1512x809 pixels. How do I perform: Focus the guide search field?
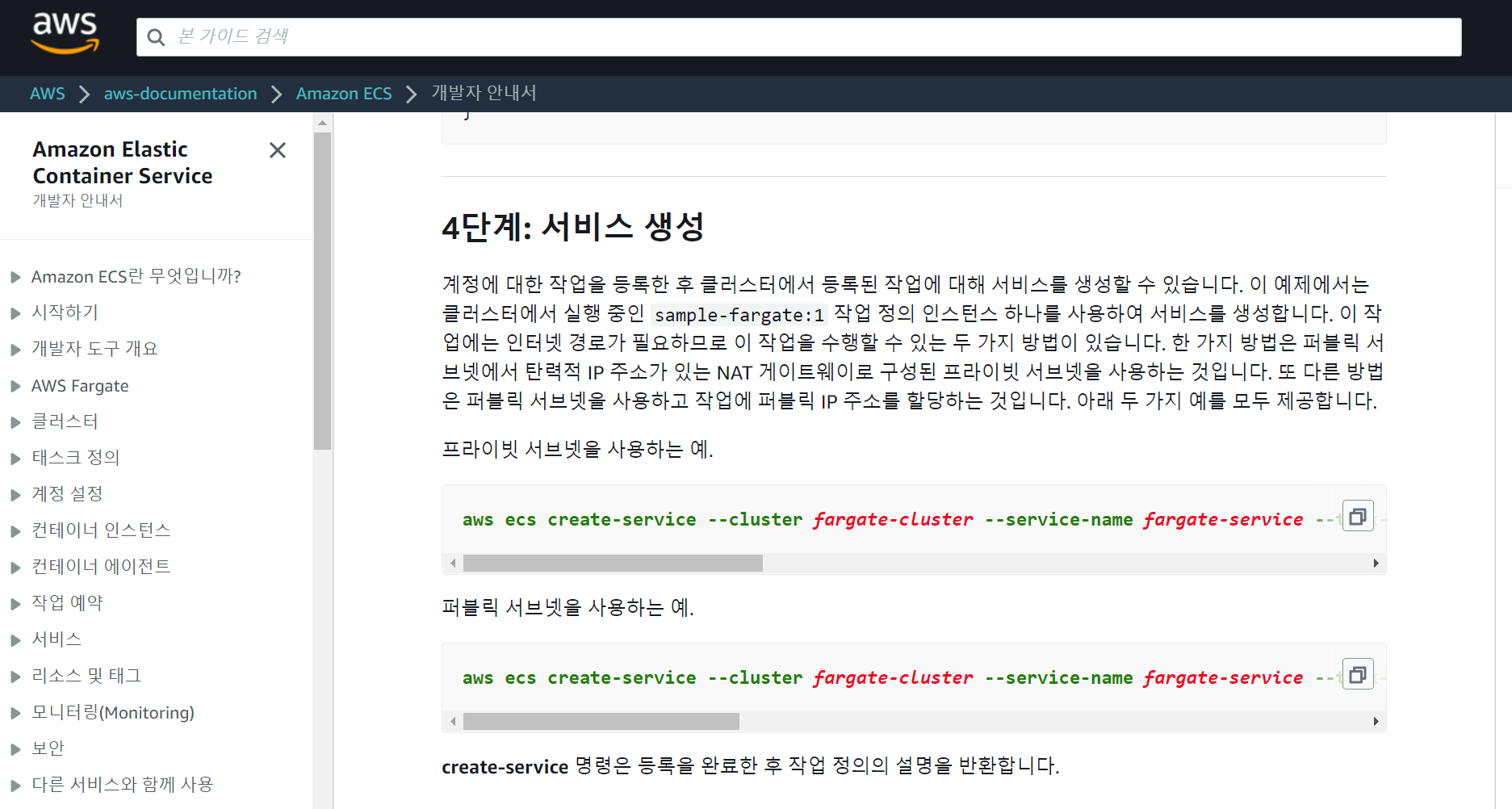tap(798, 37)
